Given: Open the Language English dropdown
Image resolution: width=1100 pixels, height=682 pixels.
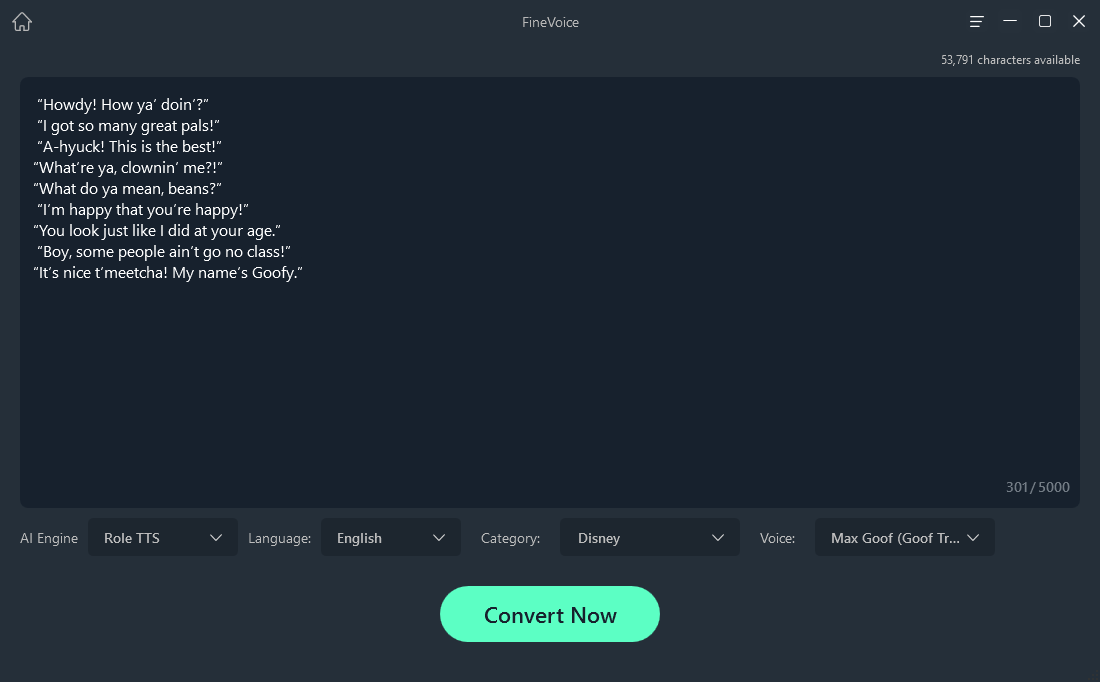Looking at the screenshot, I should [391, 537].
